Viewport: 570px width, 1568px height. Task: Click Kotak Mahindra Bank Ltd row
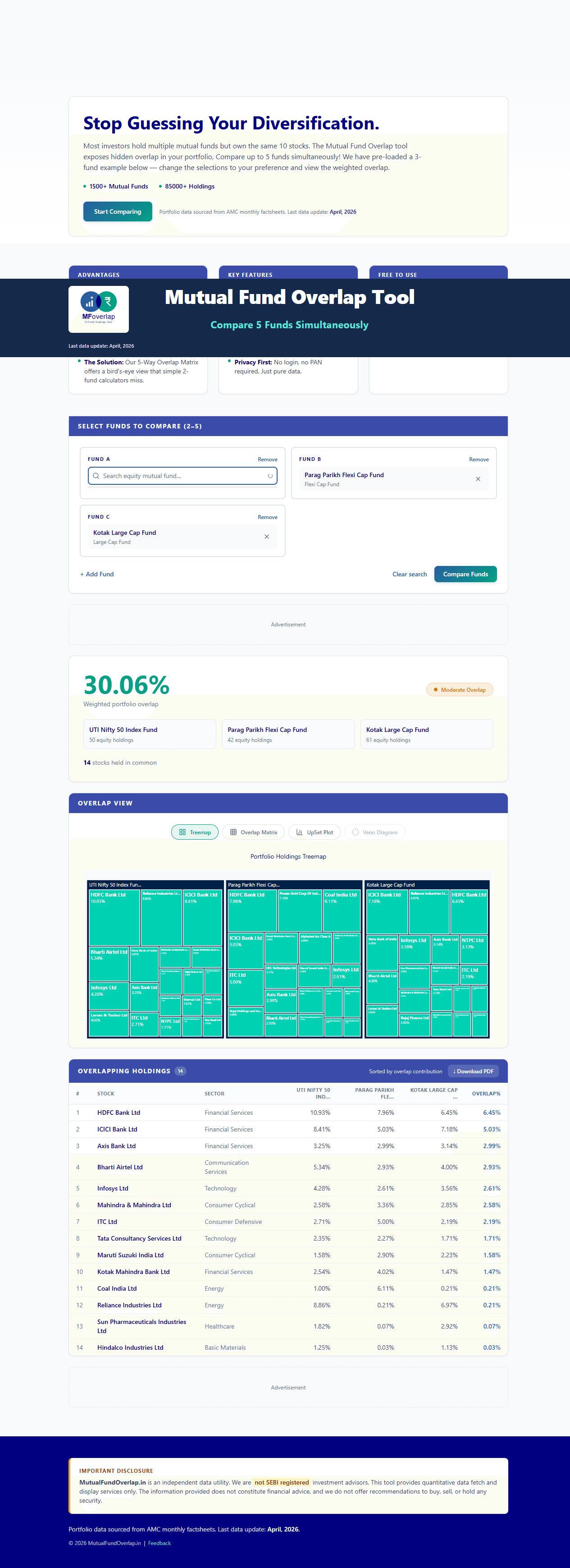point(288,1272)
